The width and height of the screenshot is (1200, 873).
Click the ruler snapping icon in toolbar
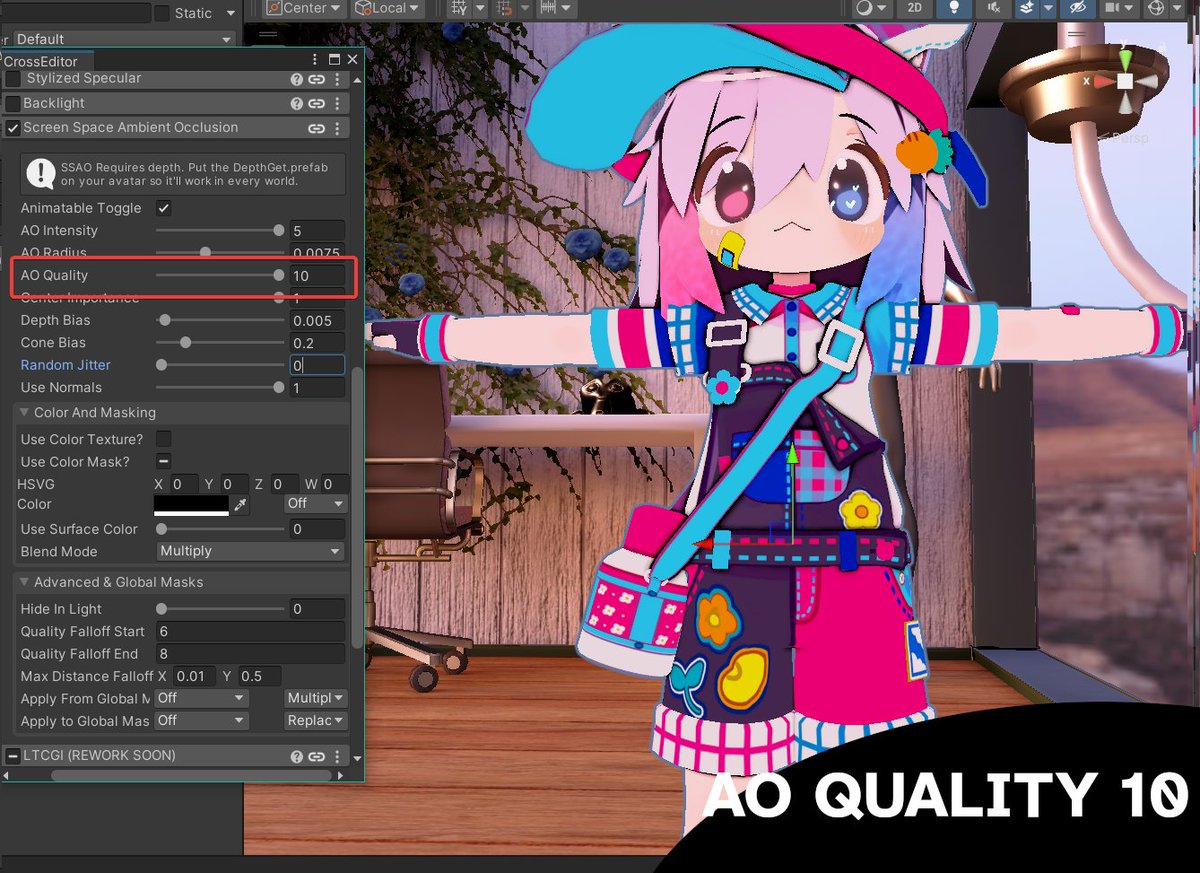pos(549,8)
